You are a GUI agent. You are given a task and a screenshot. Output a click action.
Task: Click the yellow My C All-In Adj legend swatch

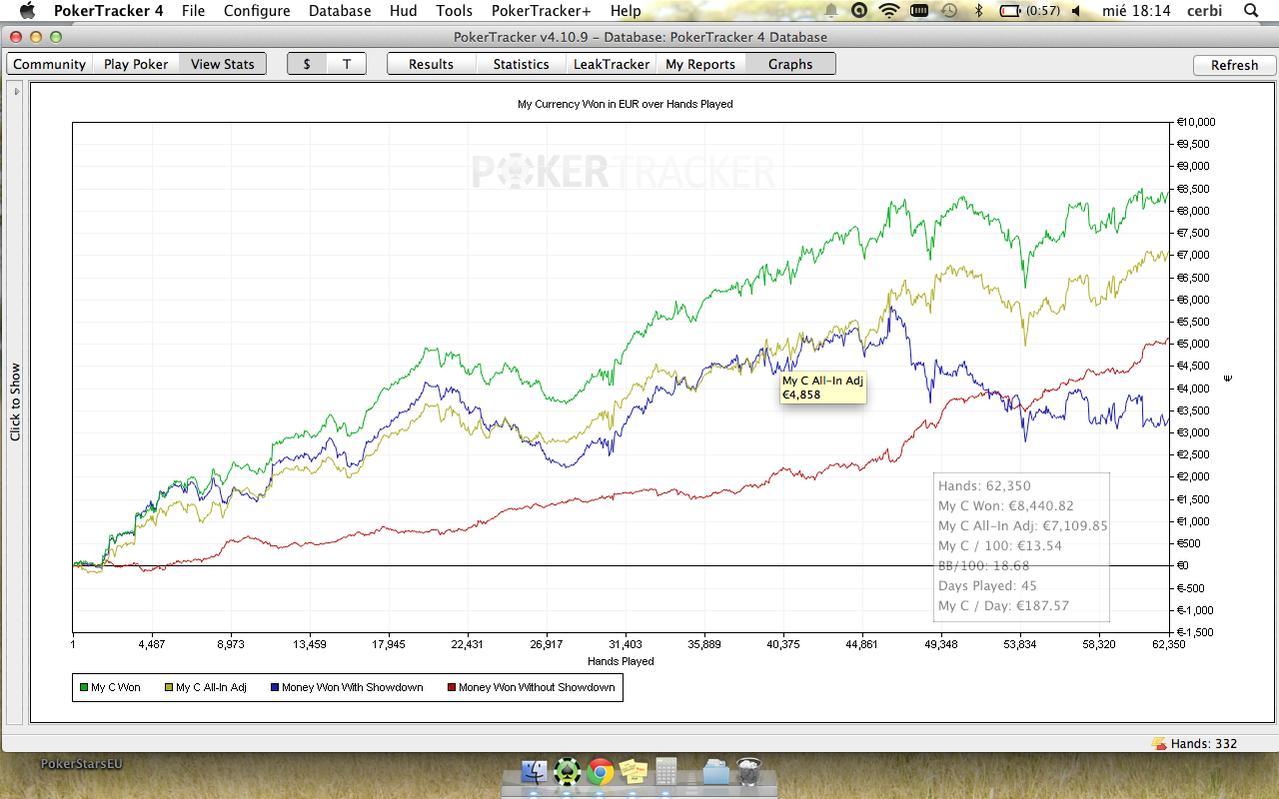[169, 687]
